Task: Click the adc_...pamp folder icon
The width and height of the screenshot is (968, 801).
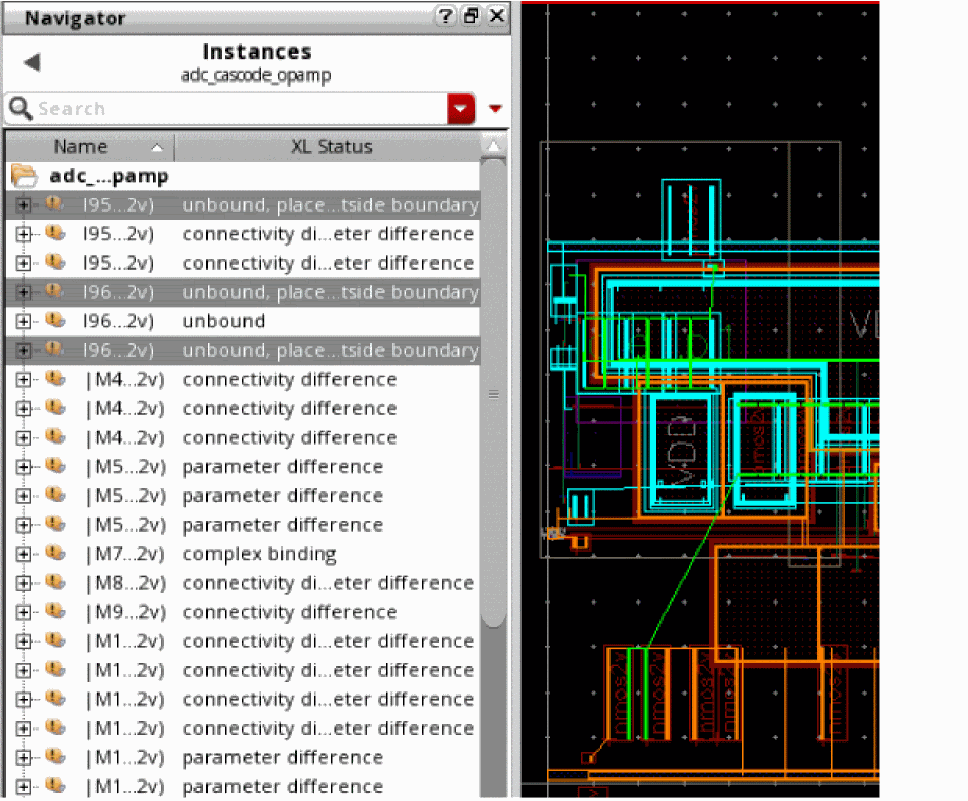Action: point(24,176)
